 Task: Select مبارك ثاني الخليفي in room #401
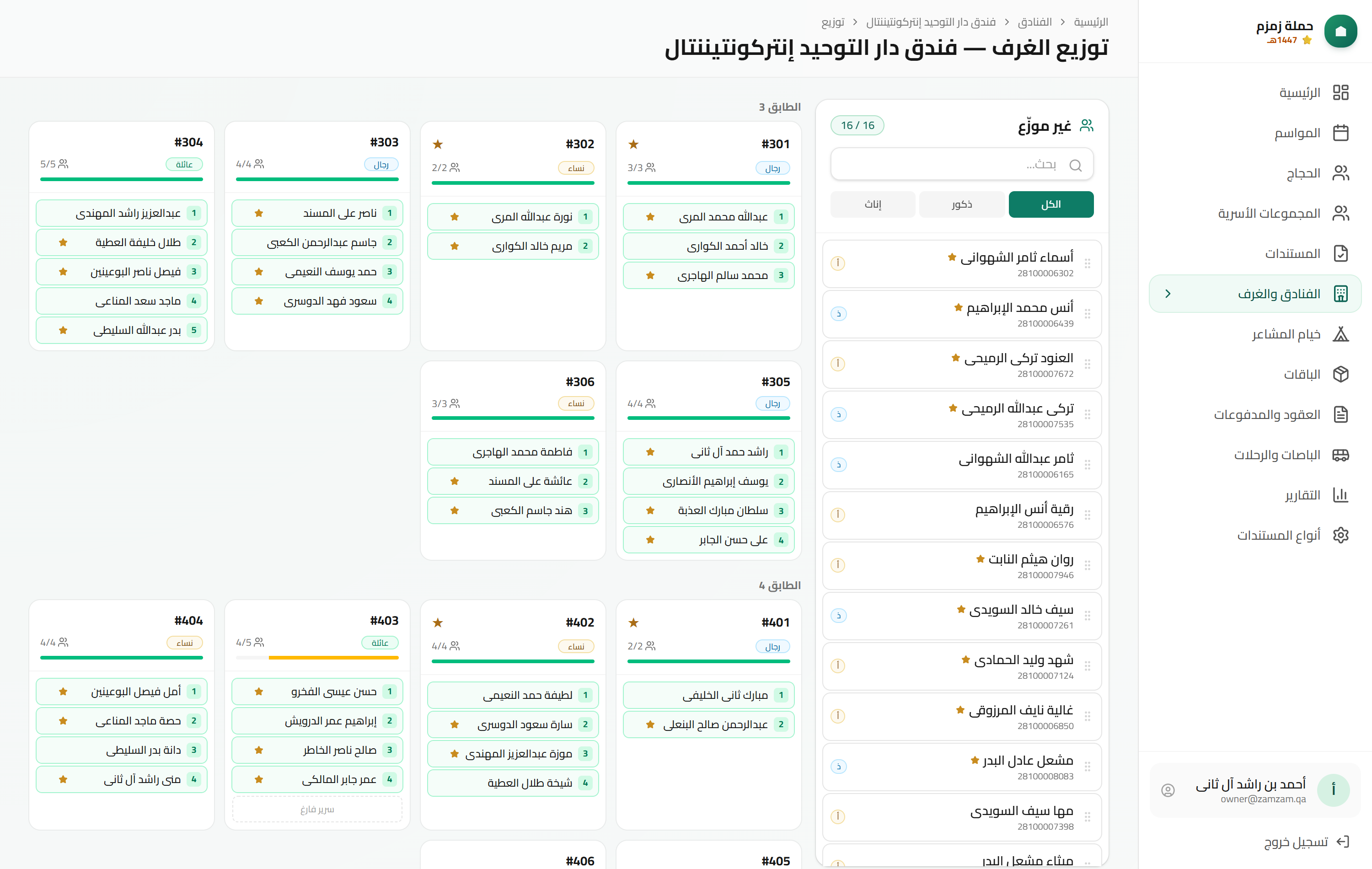pyautogui.click(x=709, y=695)
